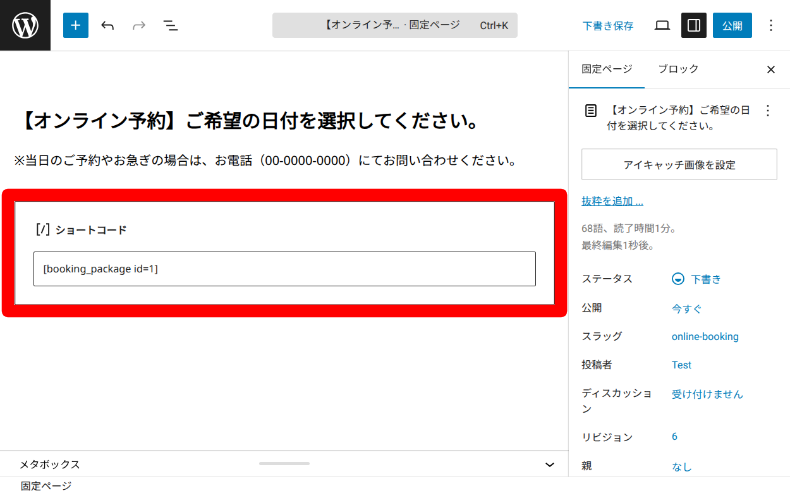Click the 固定ページ breadcrumb at bottom

tap(46, 486)
